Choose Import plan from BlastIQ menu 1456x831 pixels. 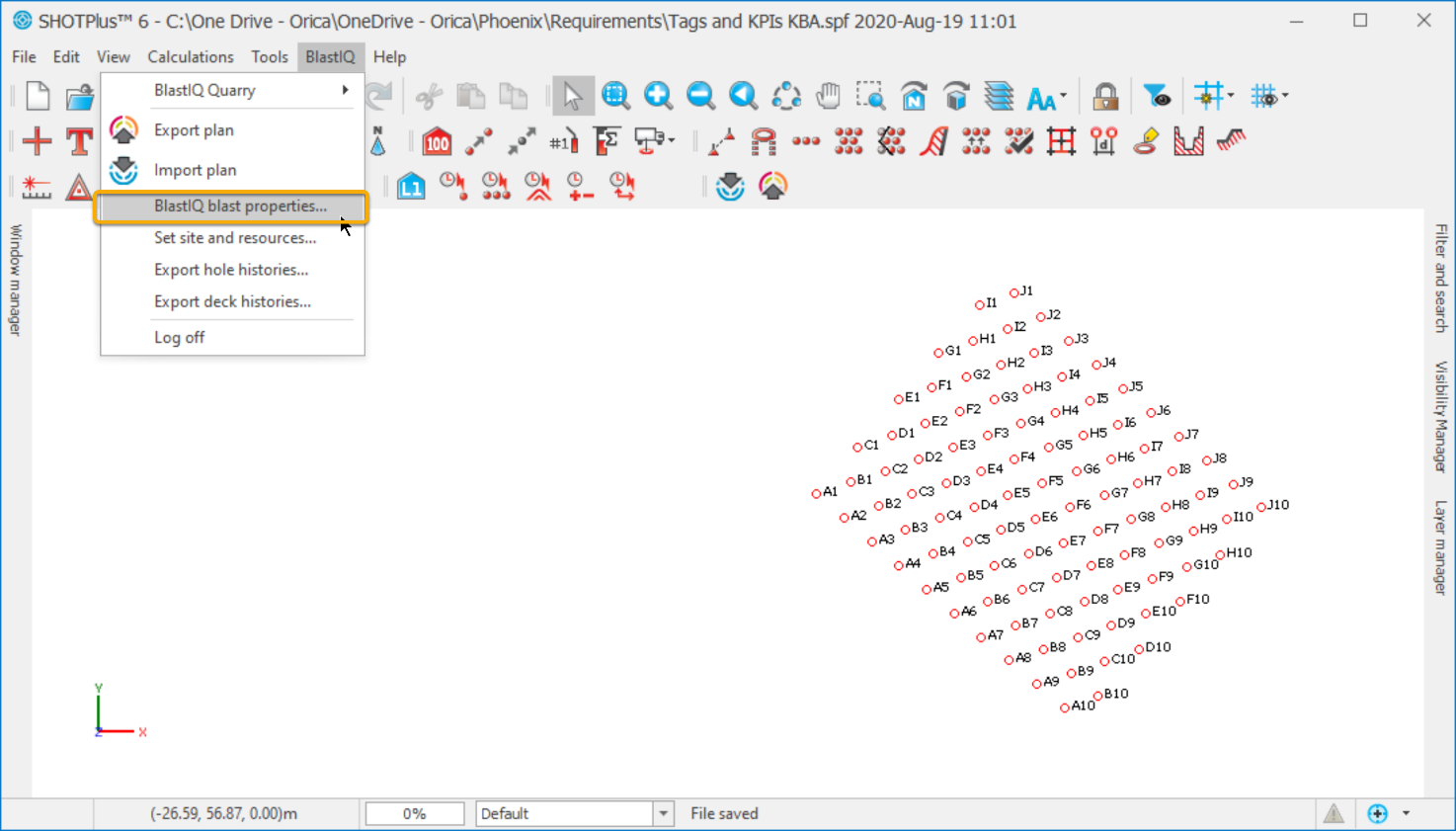233,170
